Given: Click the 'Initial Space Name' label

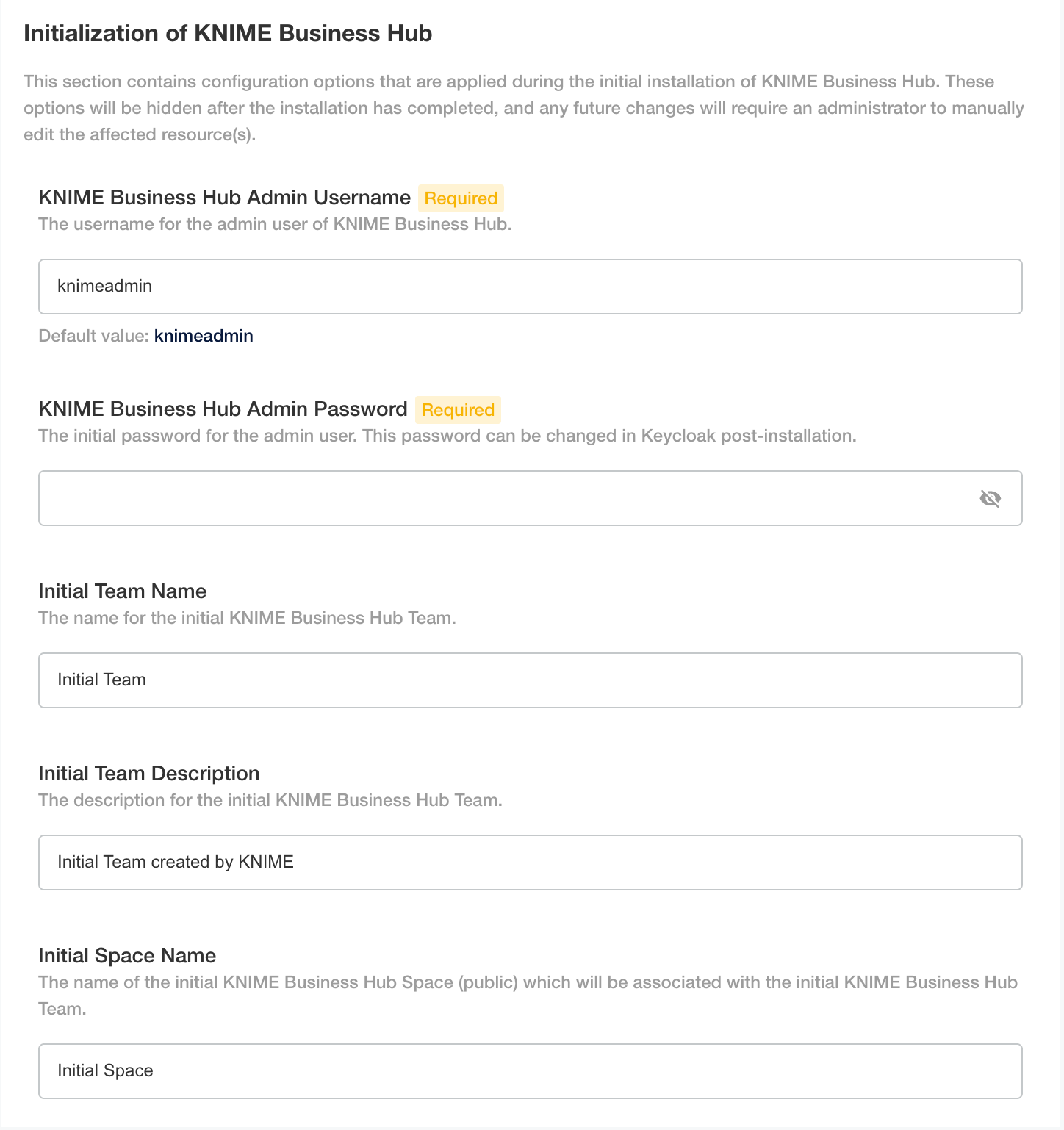Looking at the screenshot, I should pos(127,956).
